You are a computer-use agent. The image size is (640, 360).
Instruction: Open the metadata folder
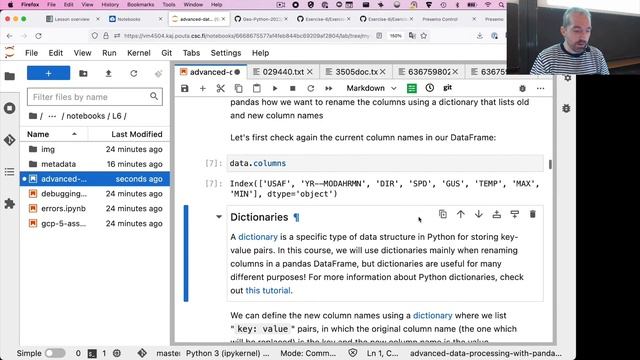[95, 164]
